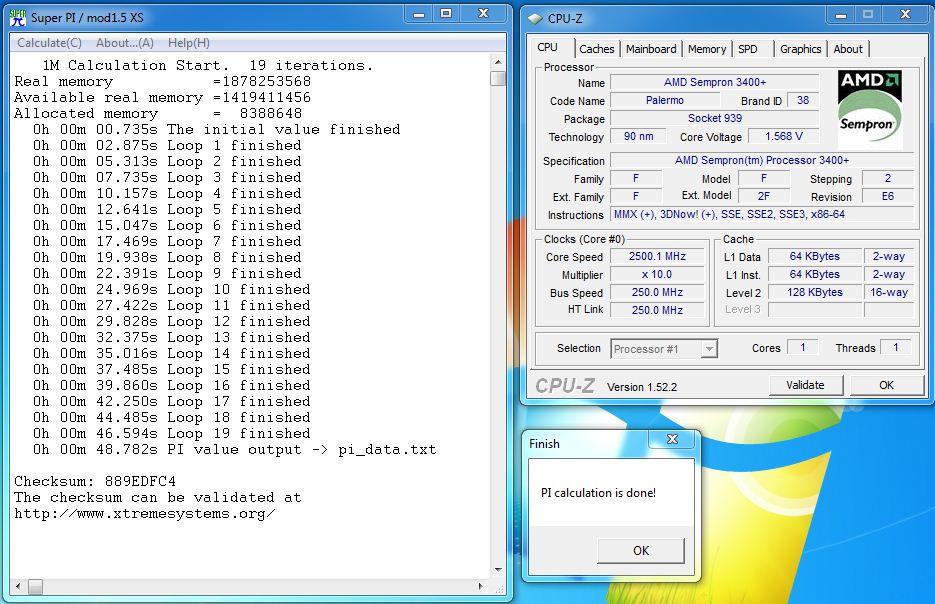Open the About...(A) menu in Super PI
935x604 pixels.
pos(125,43)
